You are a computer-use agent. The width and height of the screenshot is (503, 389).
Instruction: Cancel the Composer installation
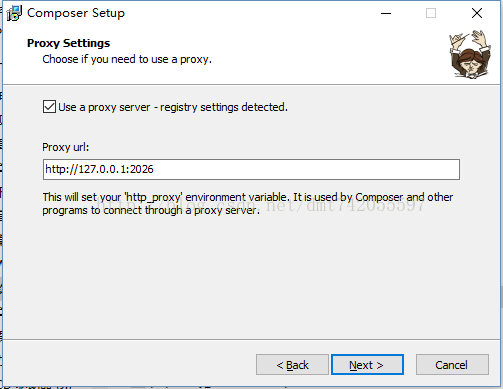452,365
